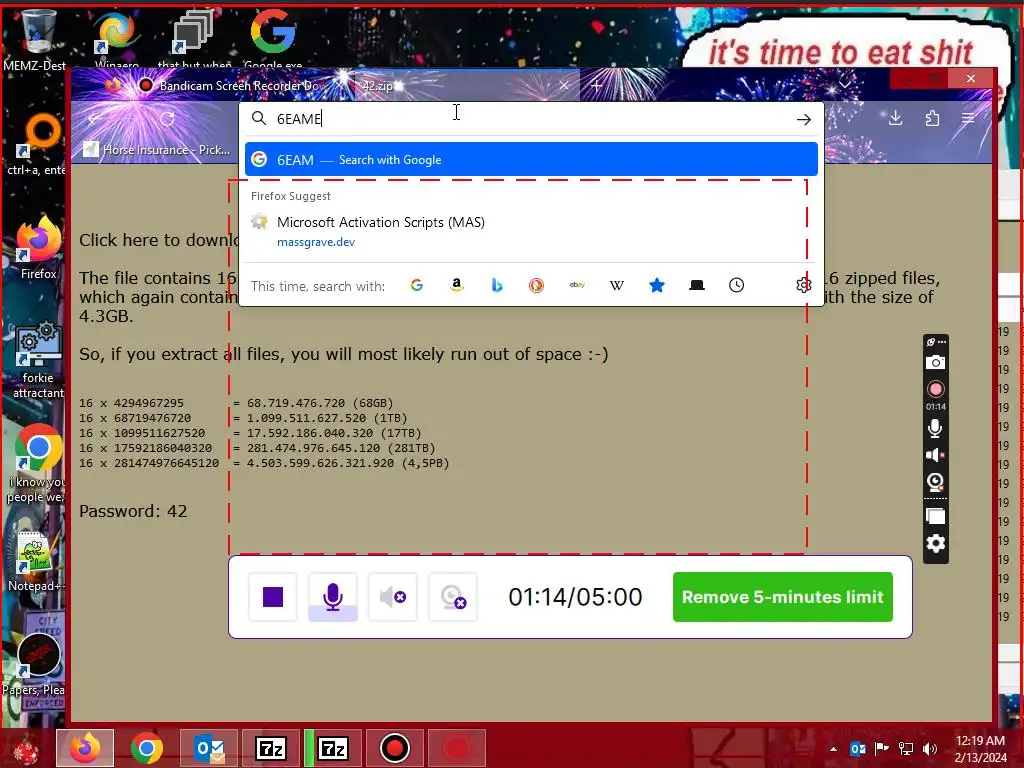Toggle the microphone in the recorder bar
The image size is (1024, 768).
point(332,596)
